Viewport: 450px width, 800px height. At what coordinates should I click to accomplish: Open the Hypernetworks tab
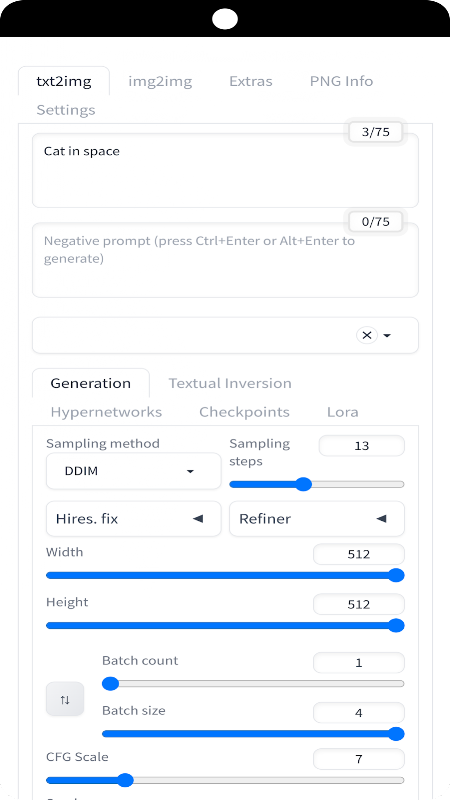point(106,412)
